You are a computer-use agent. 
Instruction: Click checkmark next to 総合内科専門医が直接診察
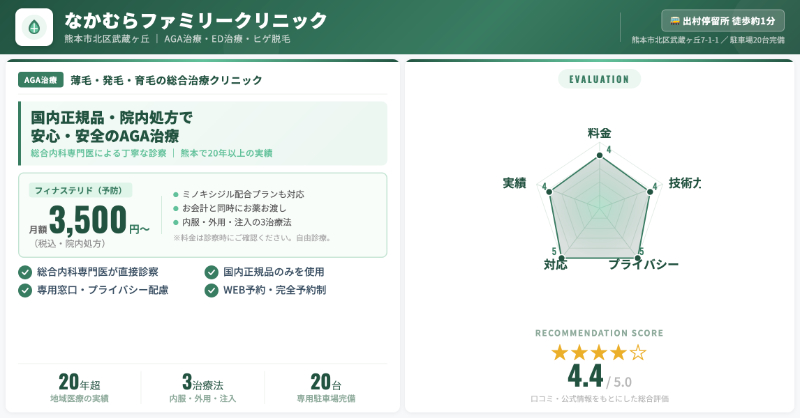[x=25, y=272]
